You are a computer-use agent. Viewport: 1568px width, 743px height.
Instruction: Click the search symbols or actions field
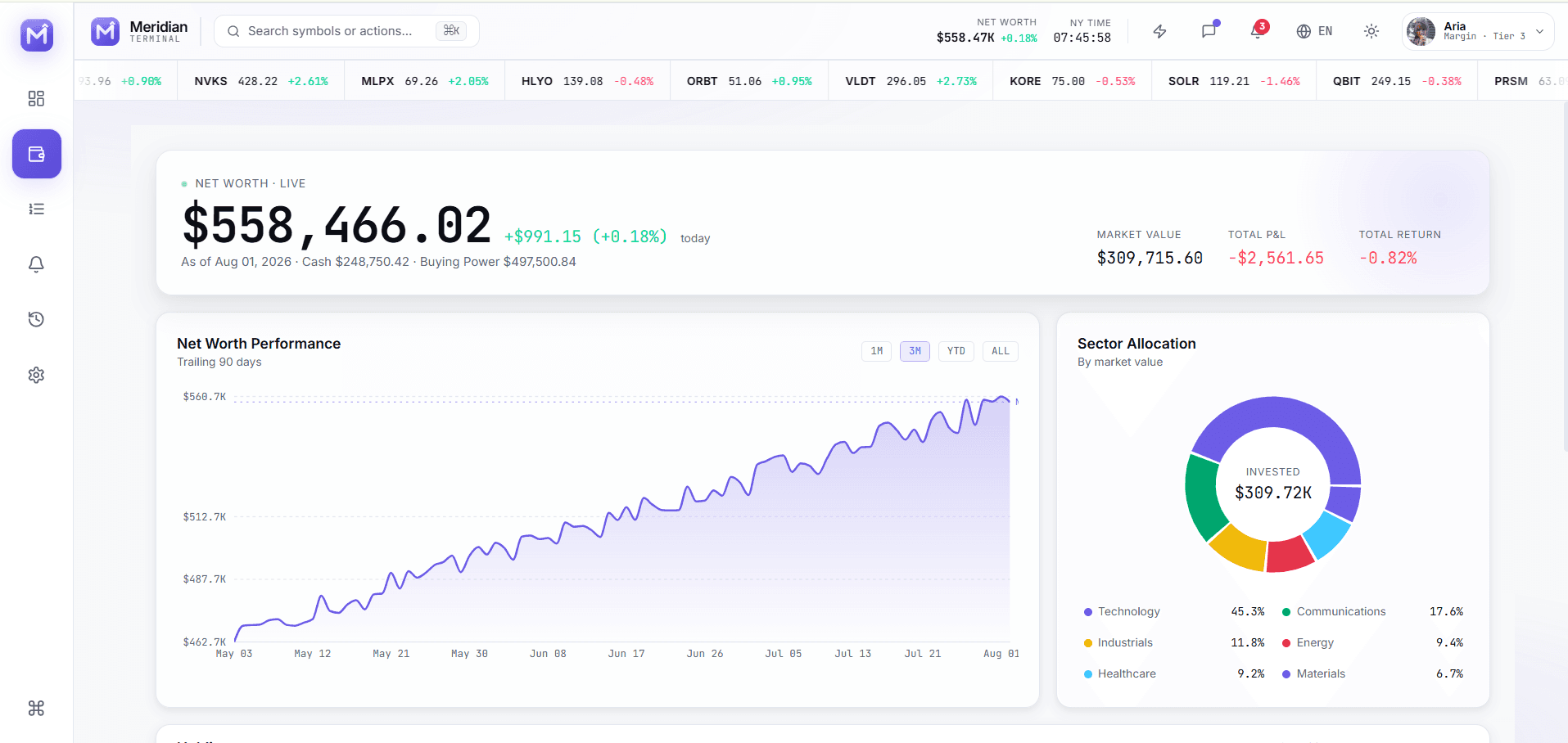pyautogui.click(x=346, y=31)
